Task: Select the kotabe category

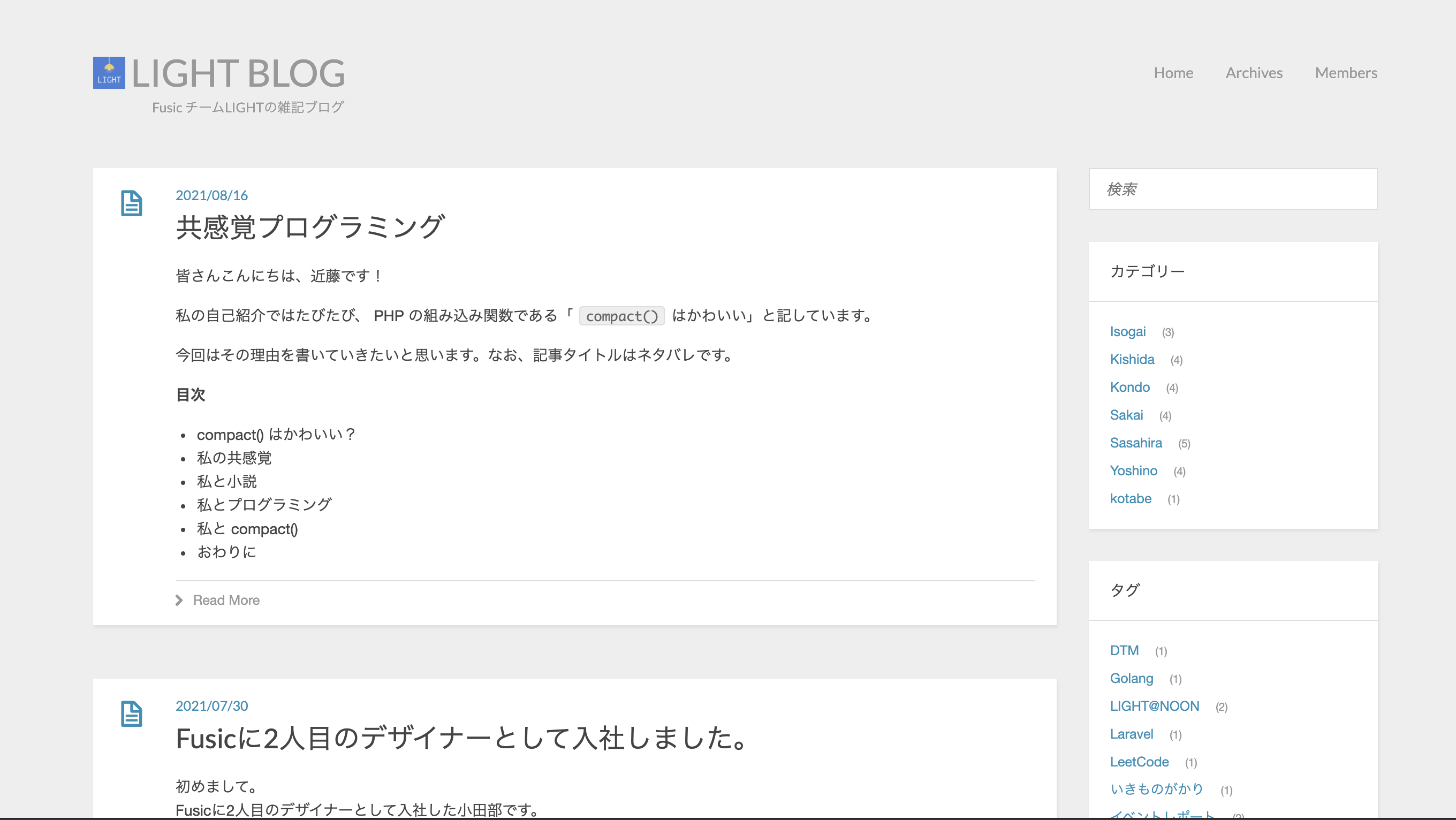Action: click(1130, 498)
